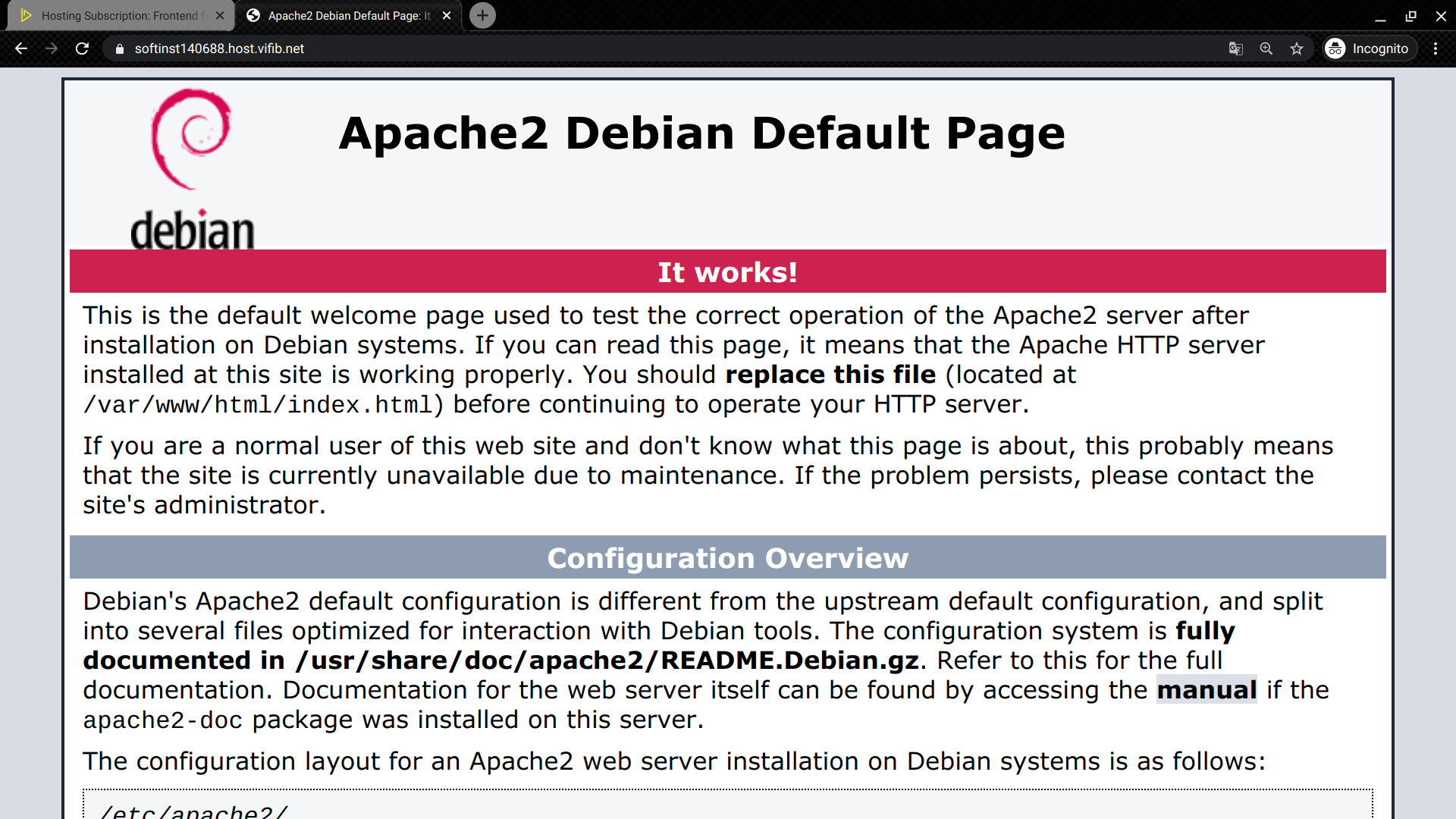Click the Configuration Overview header

[727, 557]
